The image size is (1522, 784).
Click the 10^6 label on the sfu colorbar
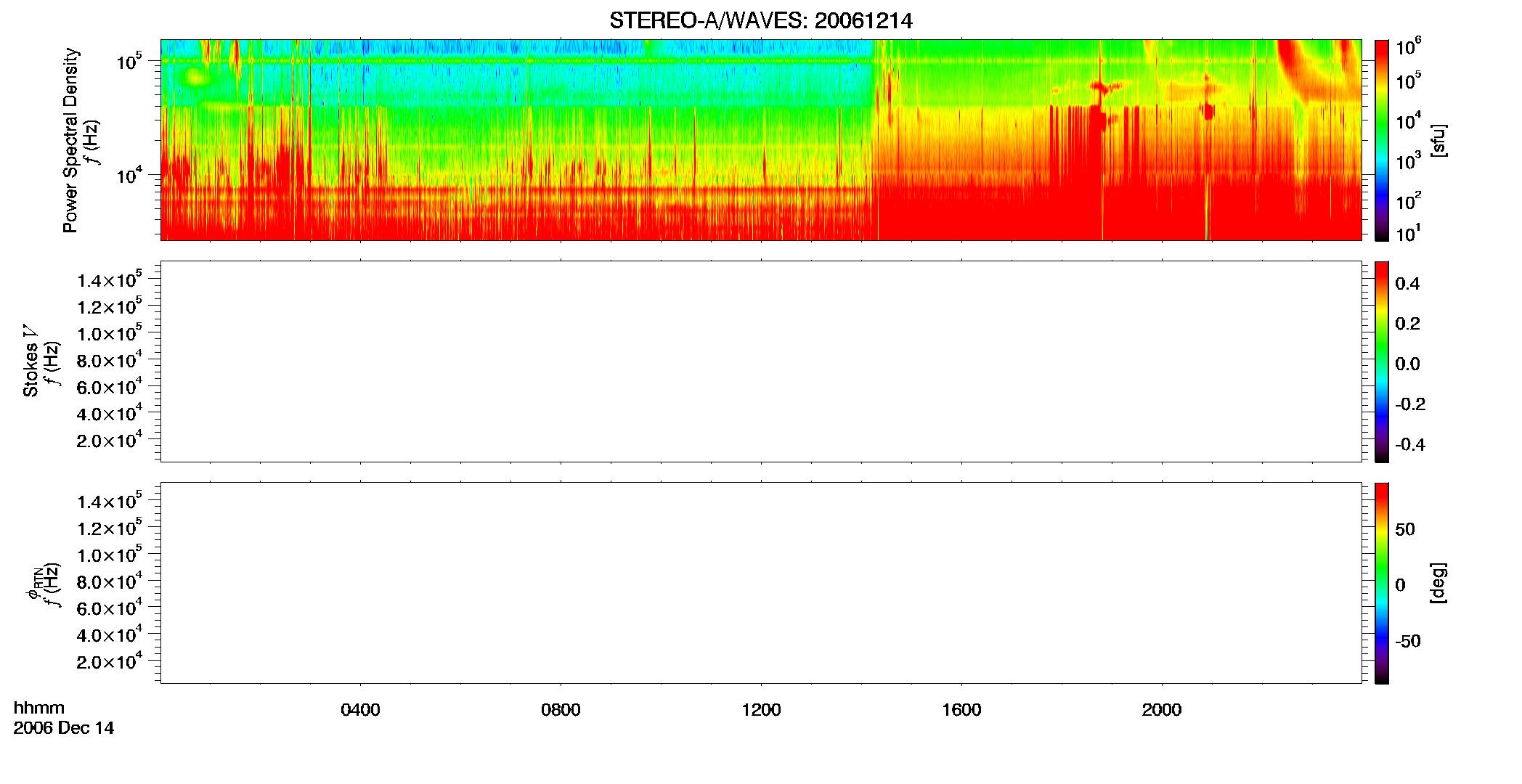1408,46
